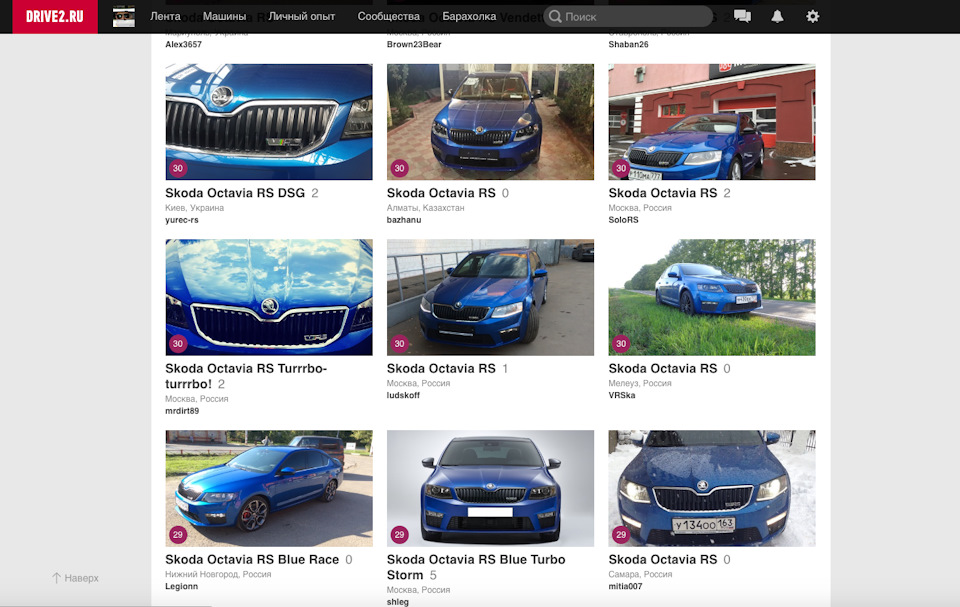Open Skoda Octavia RS DSG title link
This screenshot has height=607, width=960.
tap(235, 193)
